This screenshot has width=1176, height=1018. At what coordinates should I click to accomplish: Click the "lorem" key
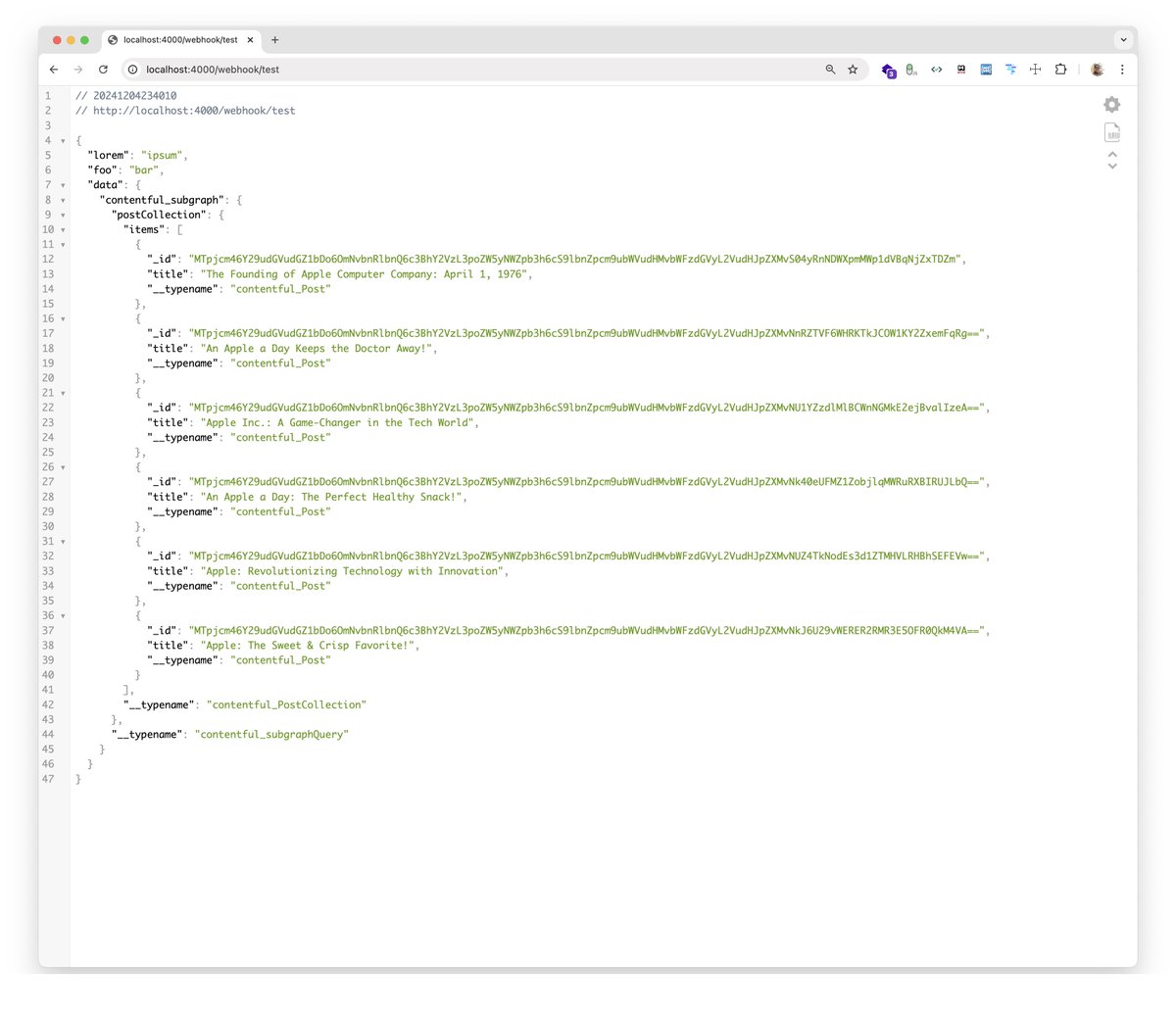108,155
